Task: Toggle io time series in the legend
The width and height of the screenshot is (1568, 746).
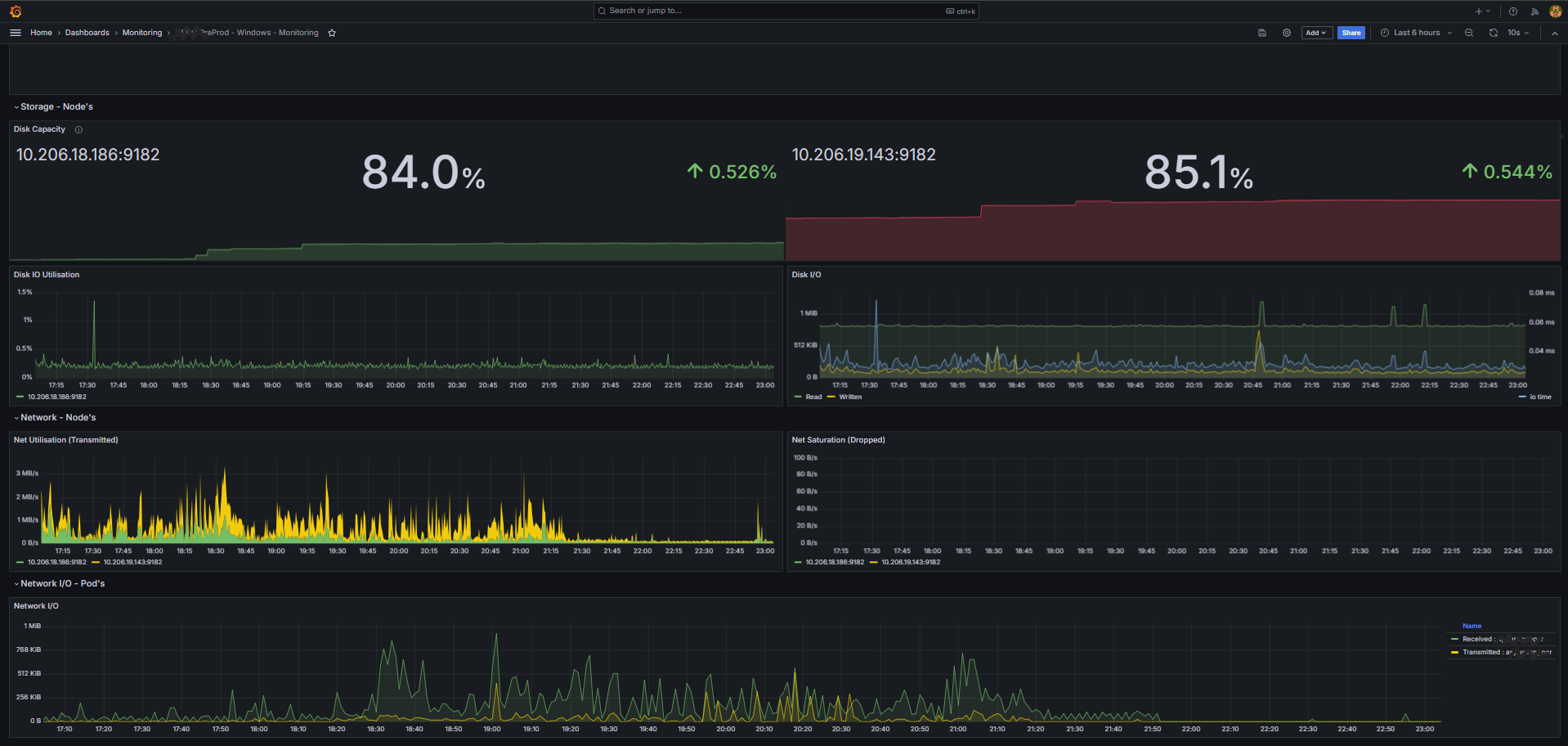Action: (1534, 397)
